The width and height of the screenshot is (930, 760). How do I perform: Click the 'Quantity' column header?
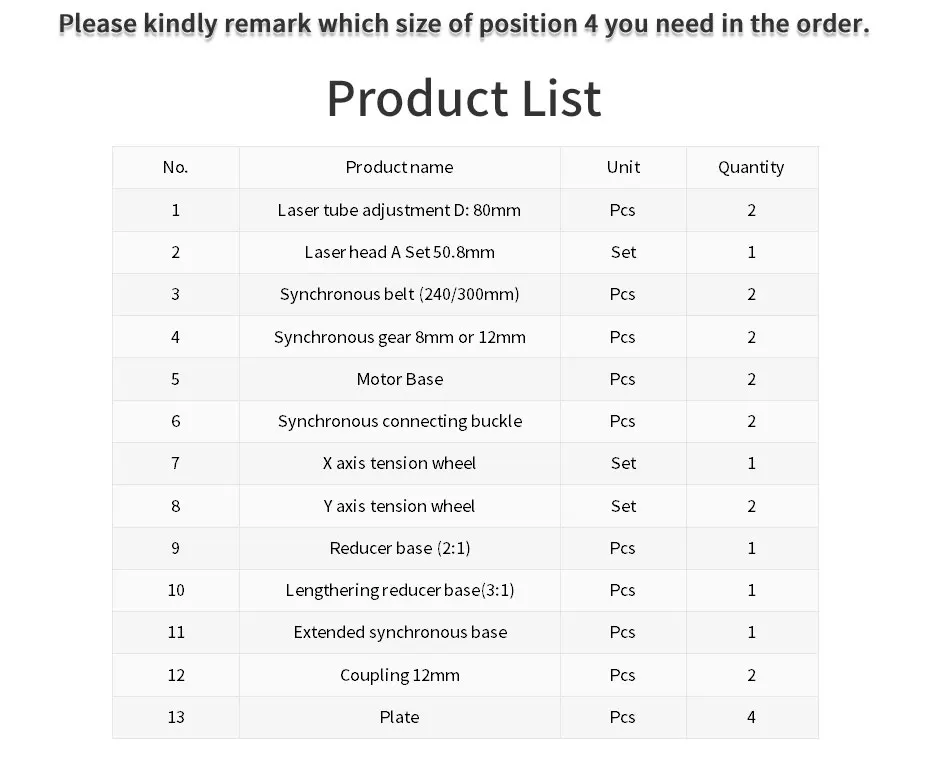click(751, 167)
